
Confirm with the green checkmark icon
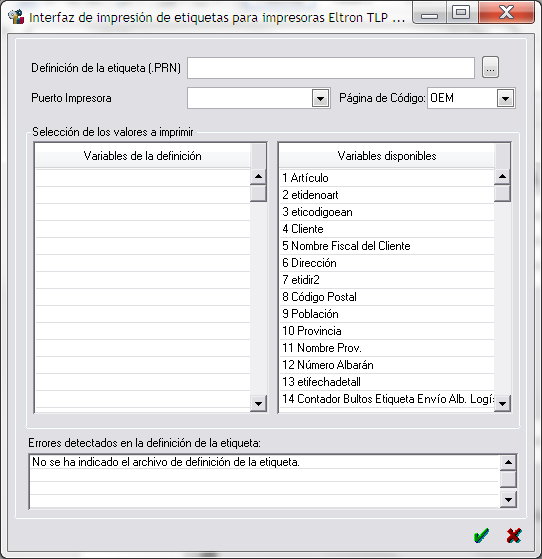[481, 535]
